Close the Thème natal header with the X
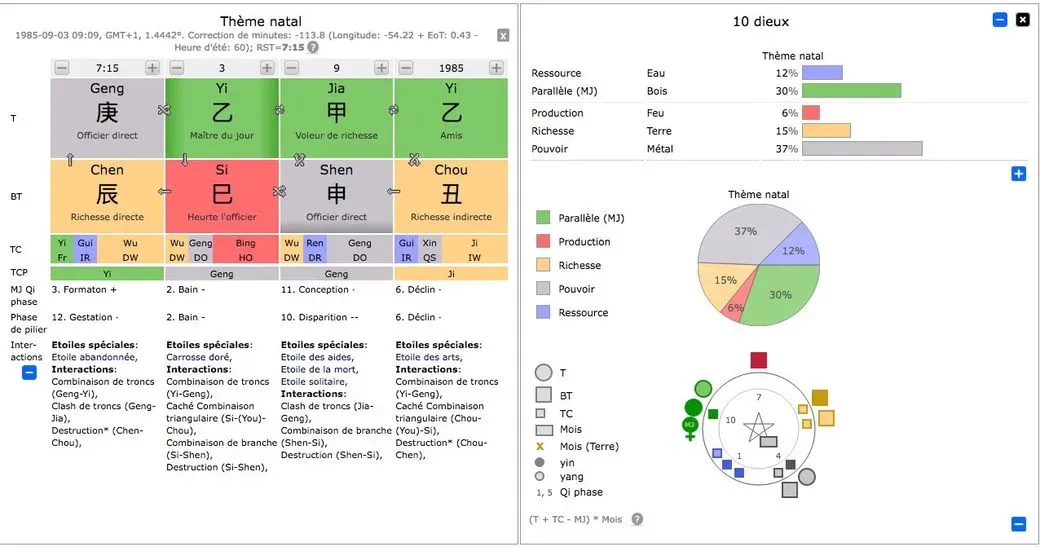Screen dimensions: 1040x547 tap(503, 36)
